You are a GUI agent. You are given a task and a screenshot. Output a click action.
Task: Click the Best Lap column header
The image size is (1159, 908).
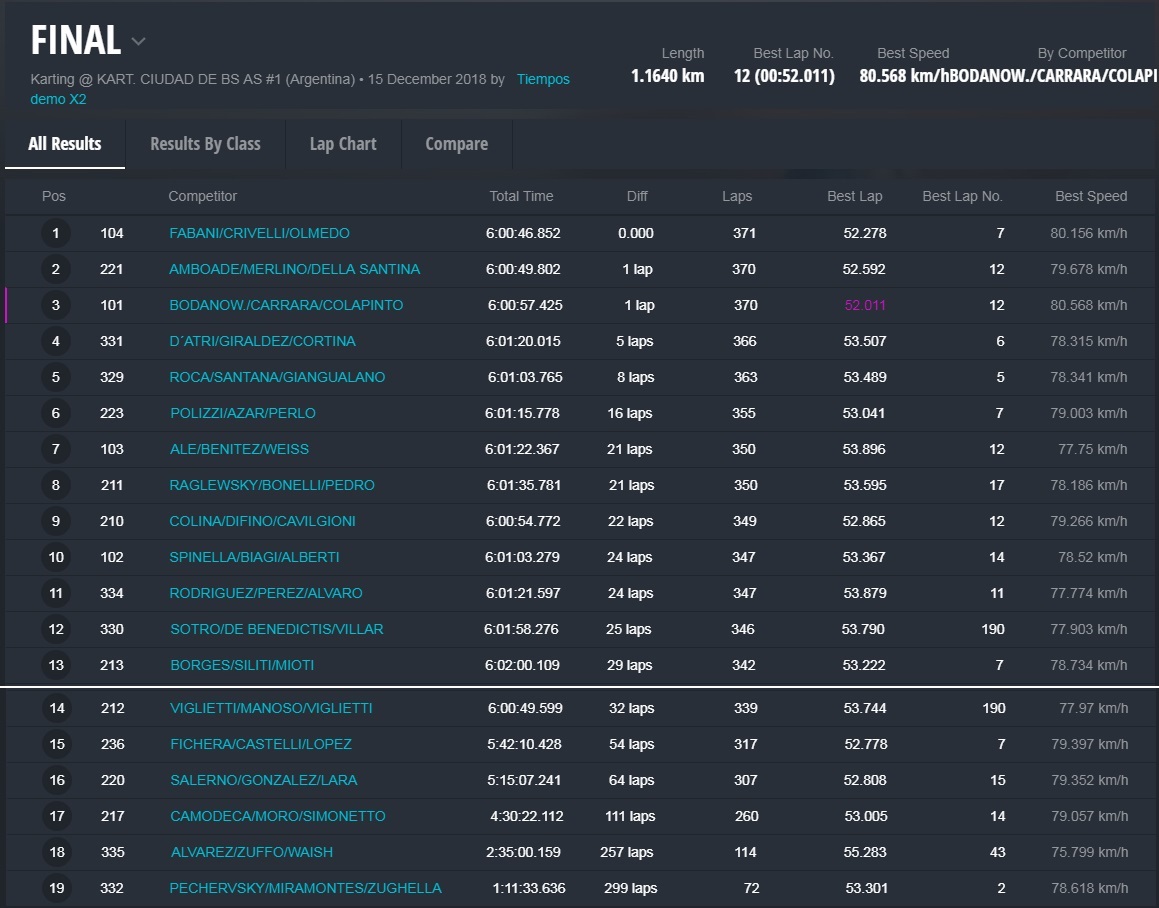point(854,197)
